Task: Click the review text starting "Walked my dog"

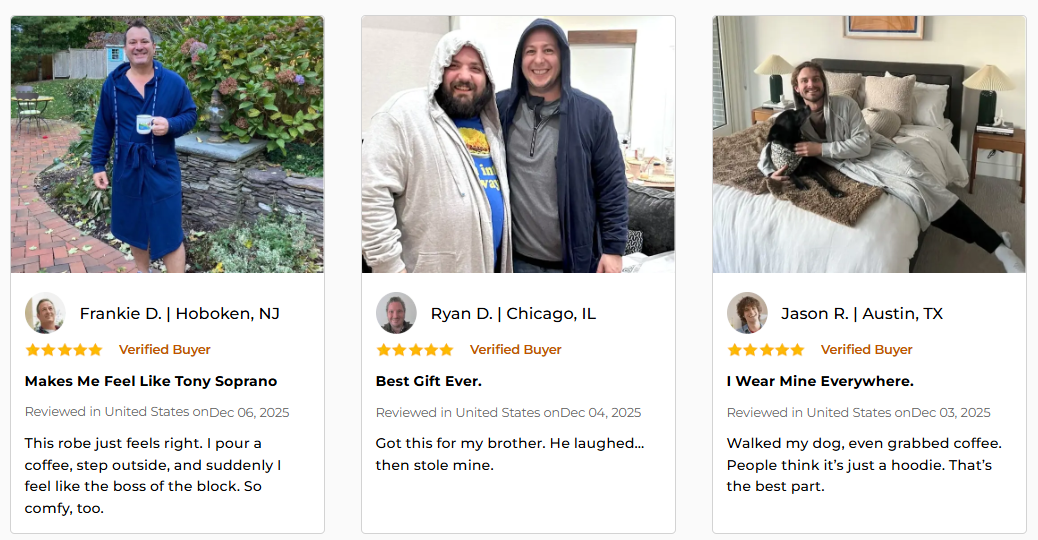Action: tap(864, 465)
